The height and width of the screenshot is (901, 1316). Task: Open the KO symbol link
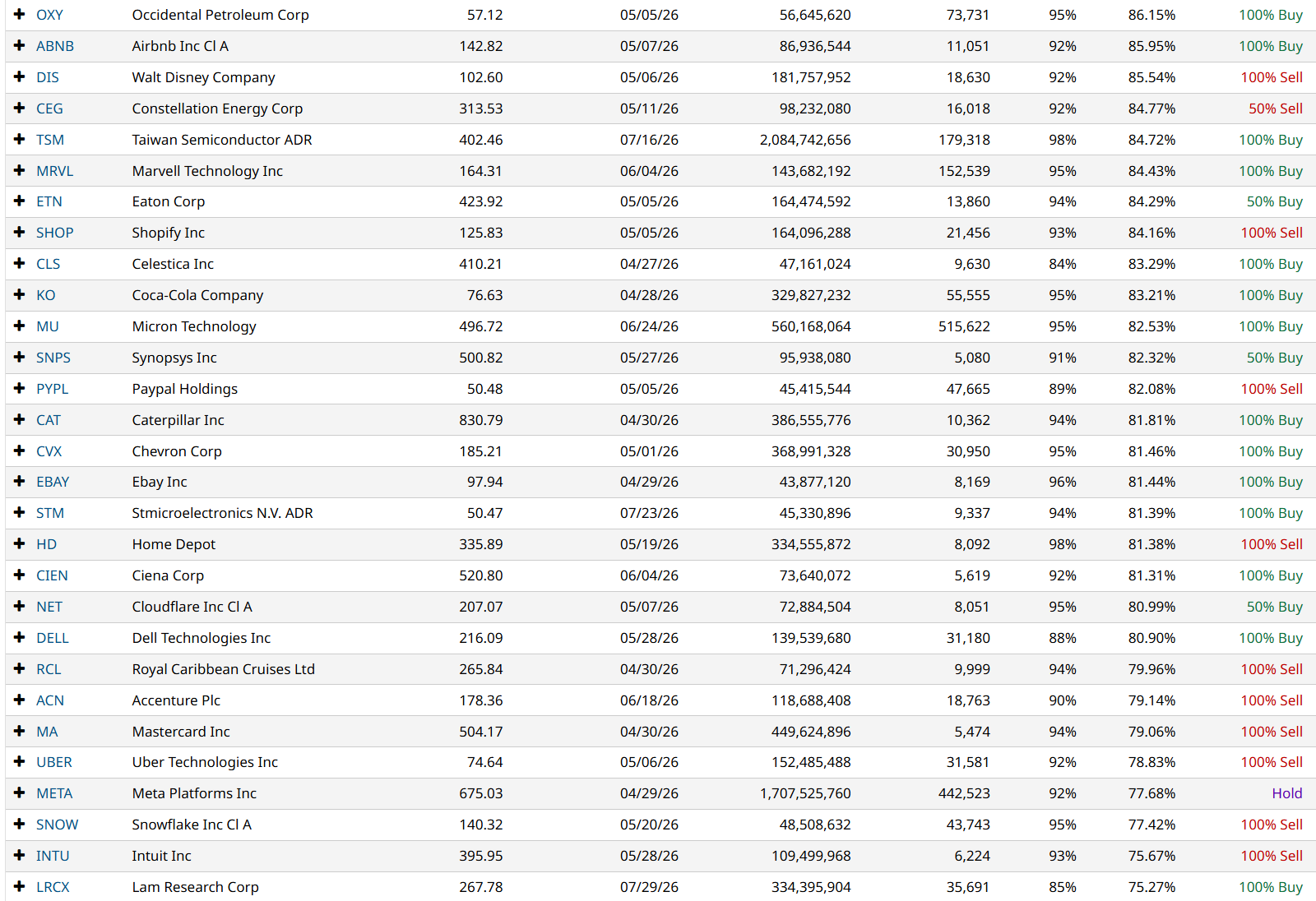click(46, 295)
